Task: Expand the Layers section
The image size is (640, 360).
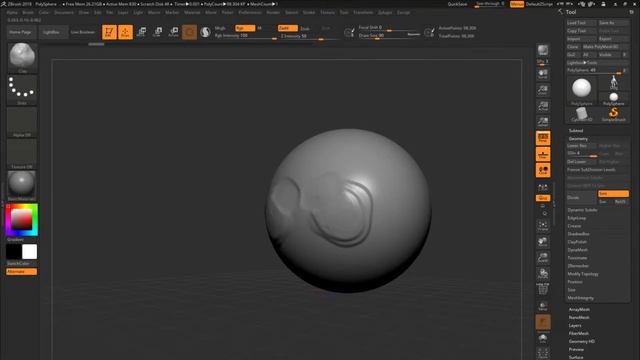Action: pos(575,326)
